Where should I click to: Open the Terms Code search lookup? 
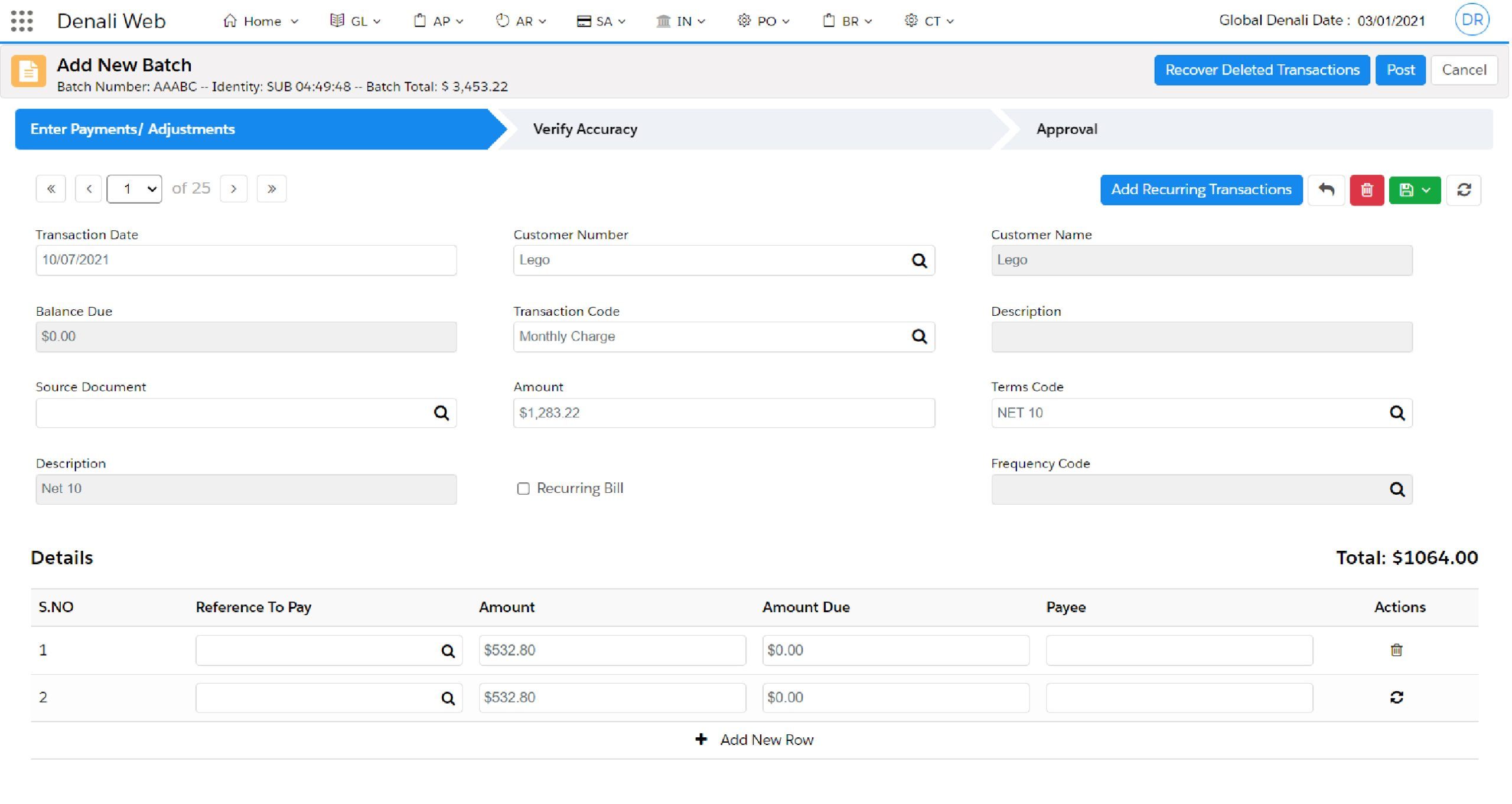(x=1396, y=413)
